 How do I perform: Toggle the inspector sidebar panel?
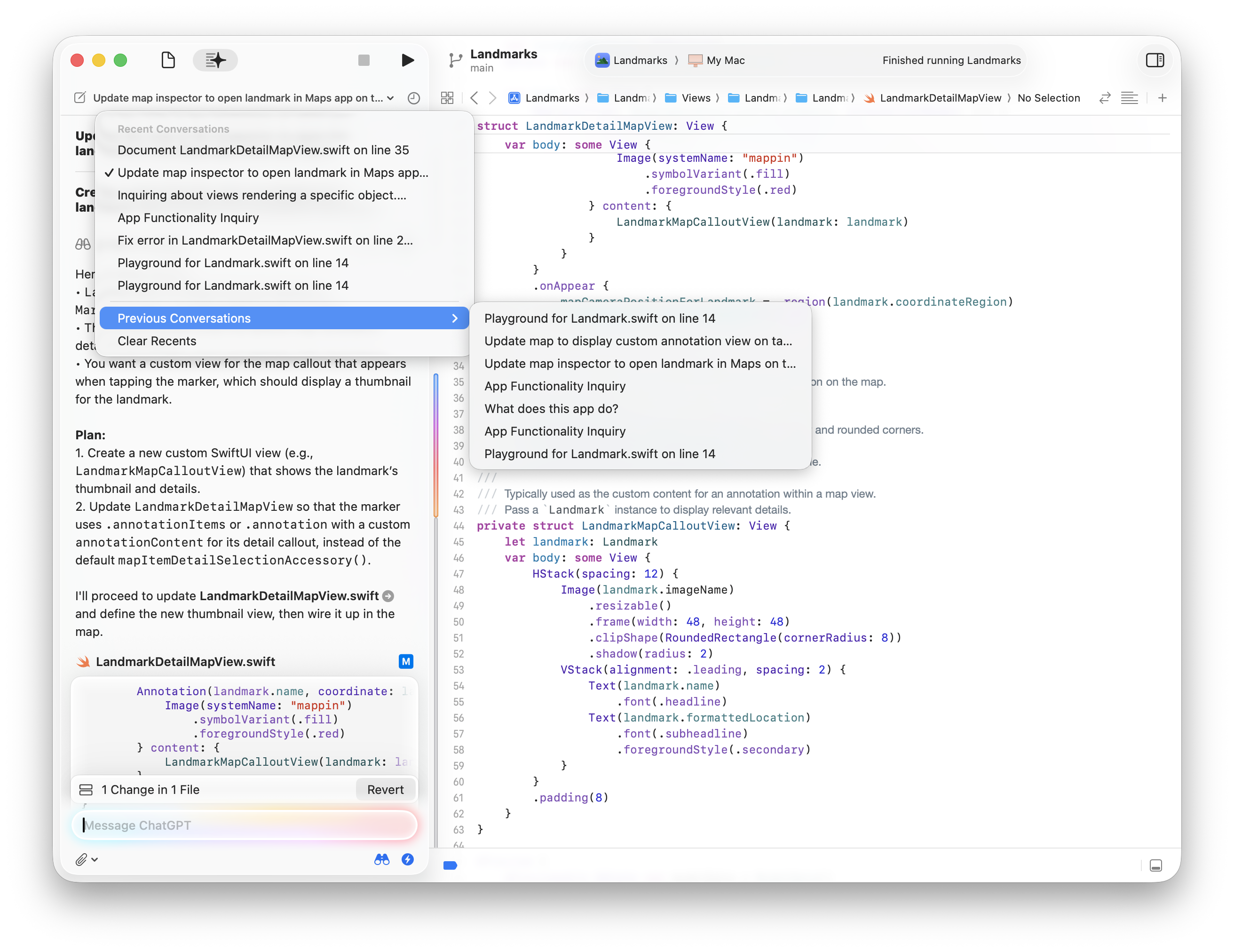coord(1155,60)
